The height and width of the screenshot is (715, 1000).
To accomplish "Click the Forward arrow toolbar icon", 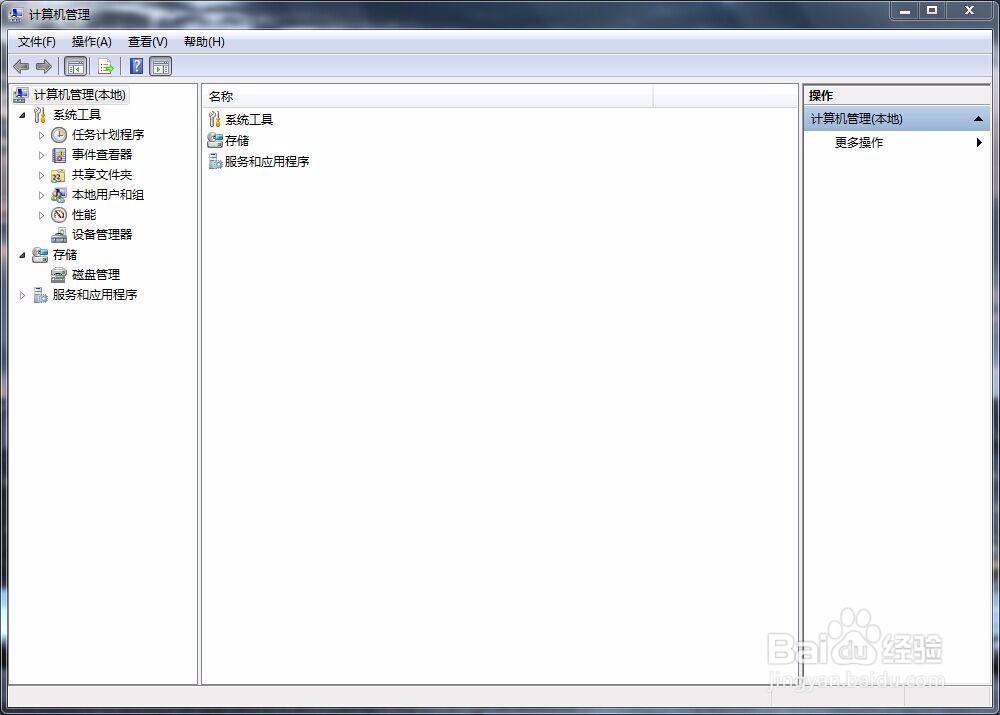I will 43,66.
